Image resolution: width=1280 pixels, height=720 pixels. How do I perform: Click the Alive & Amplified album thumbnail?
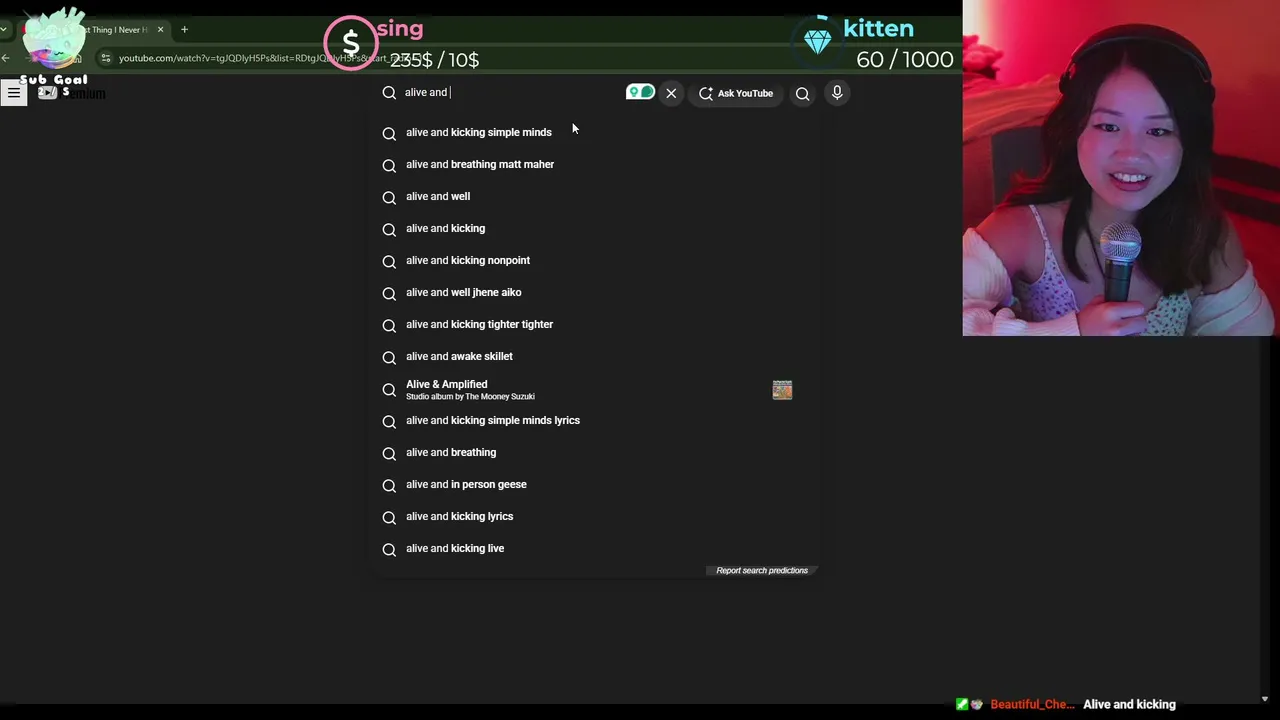[782, 389]
